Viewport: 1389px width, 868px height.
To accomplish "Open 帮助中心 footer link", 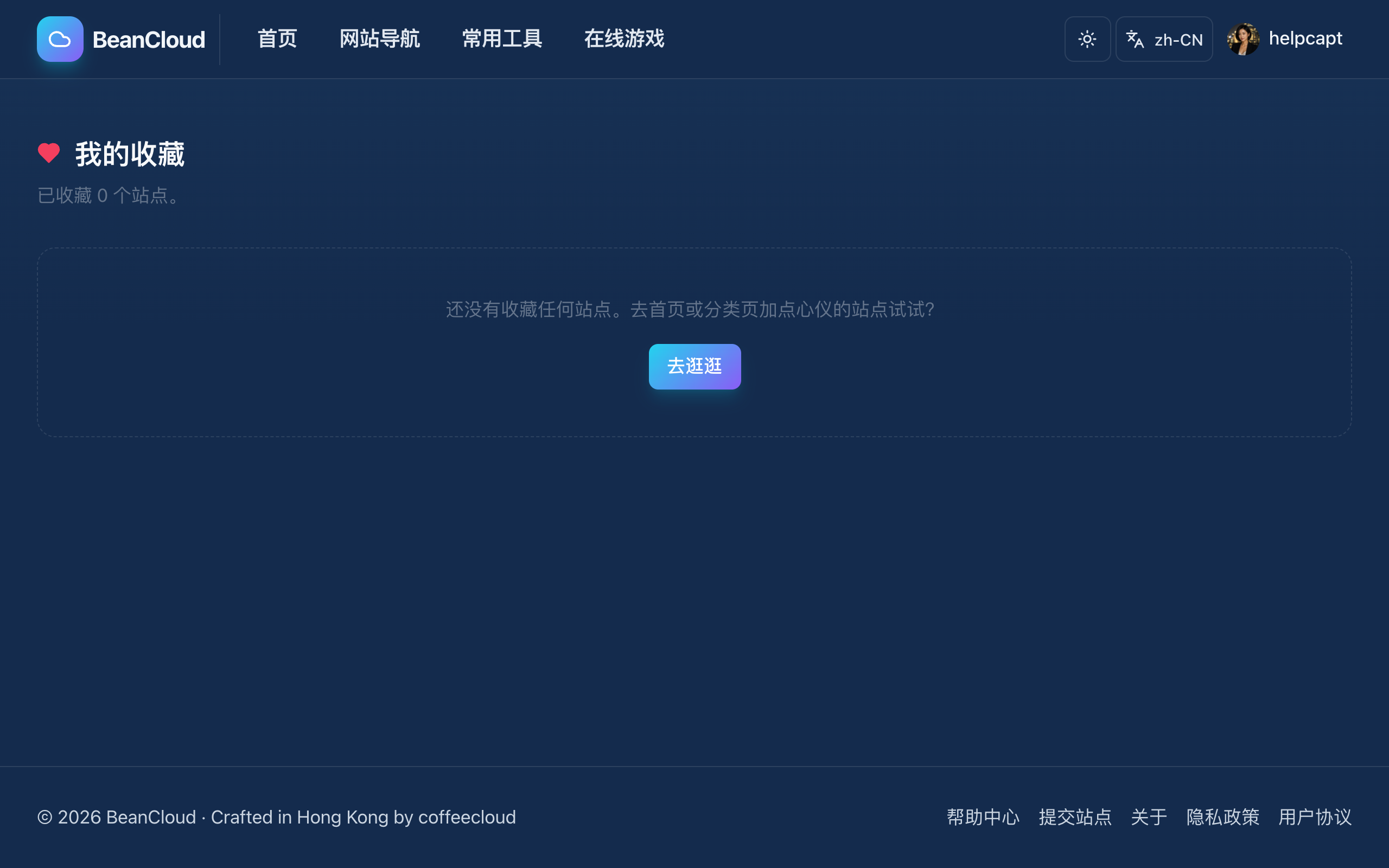I will pos(983,817).
